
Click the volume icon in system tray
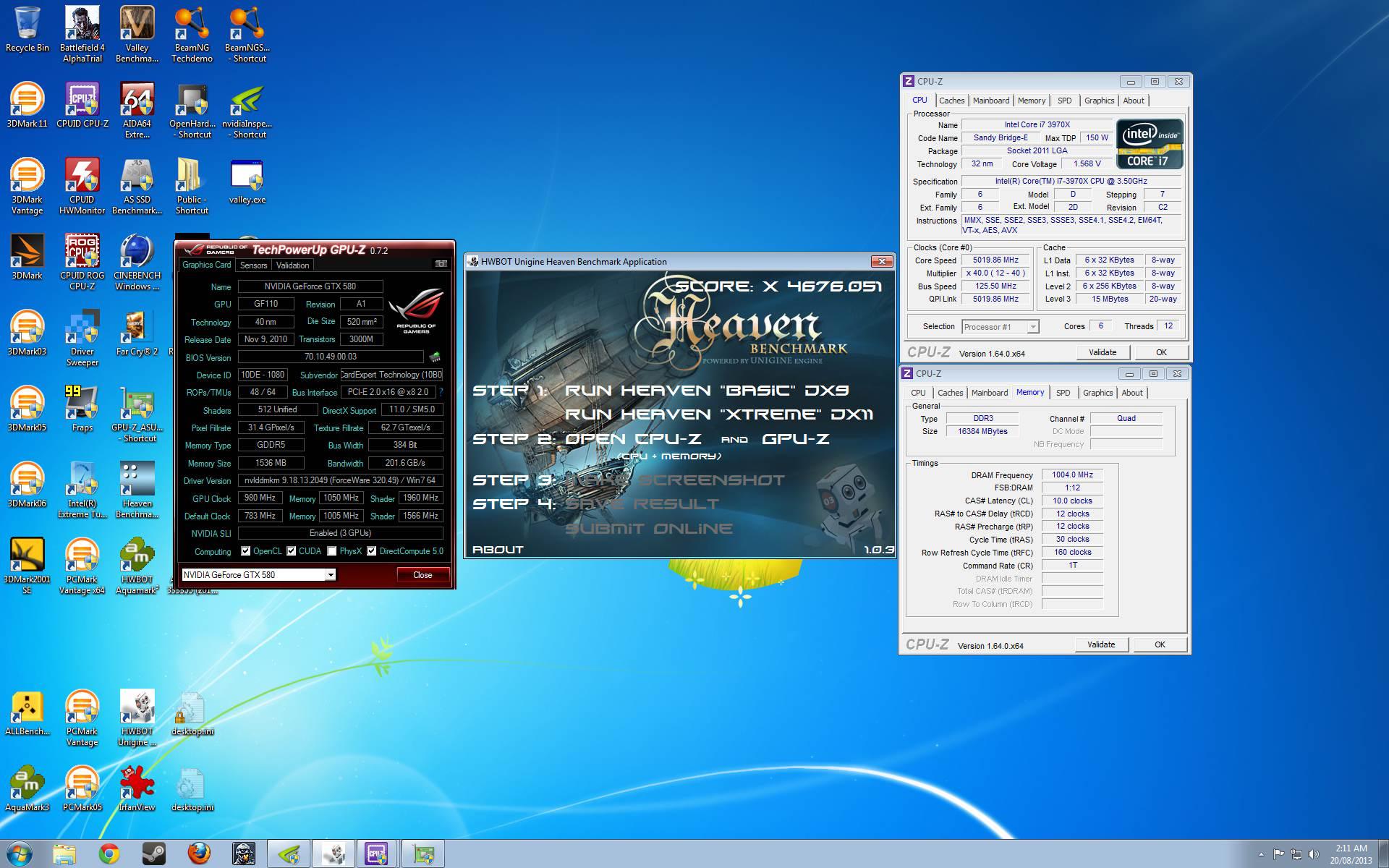coord(1313,855)
